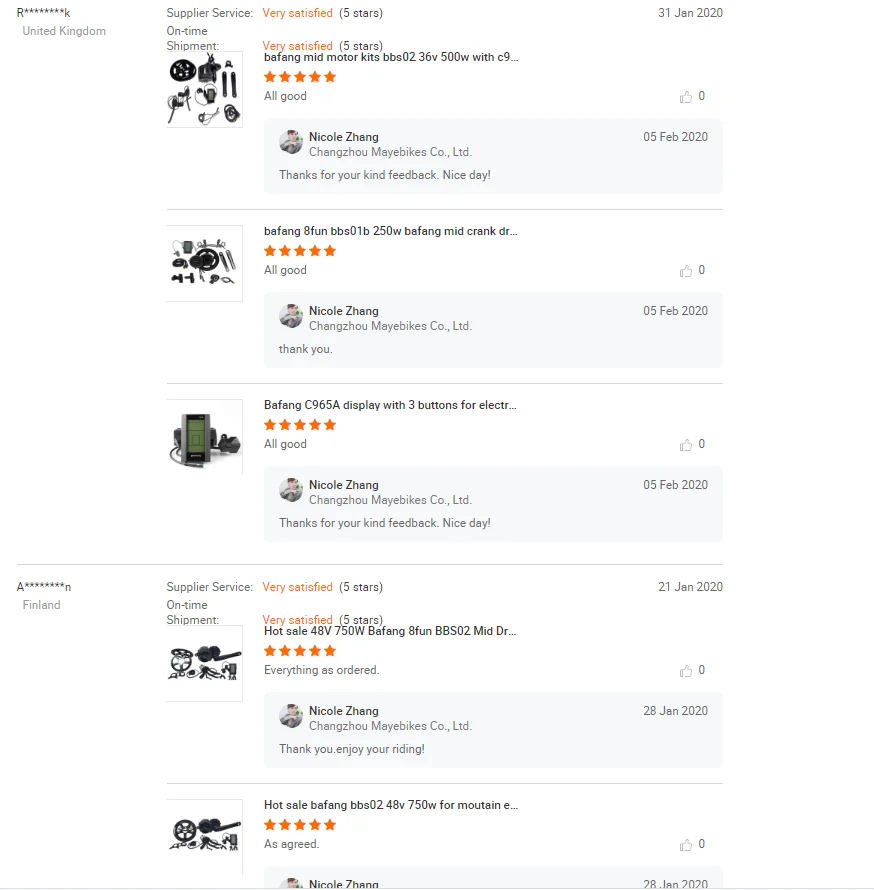Click Nicole Zhang's avatar on 'thank you.' reply
Image resolution: width=874 pixels, height=890 pixels.
(x=291, y=316)
